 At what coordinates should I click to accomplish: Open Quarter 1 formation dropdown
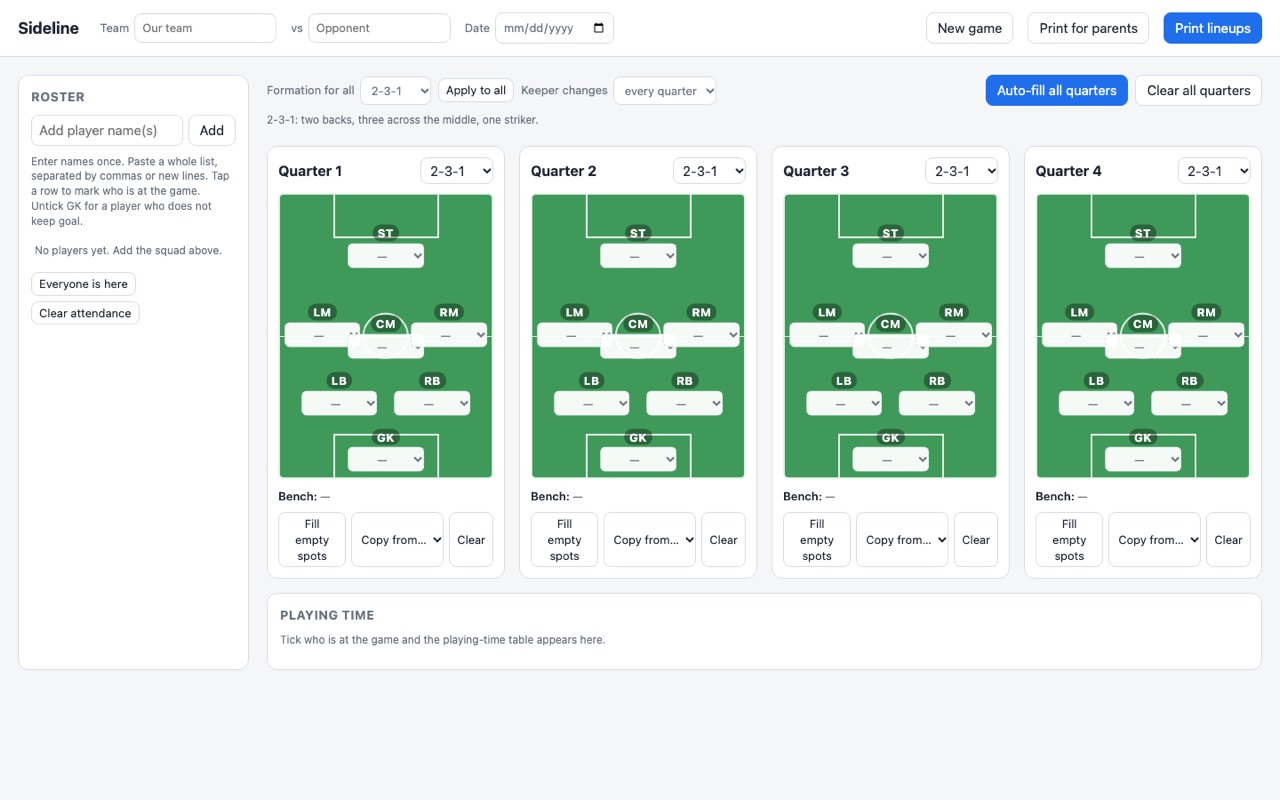tap(457, 171)
